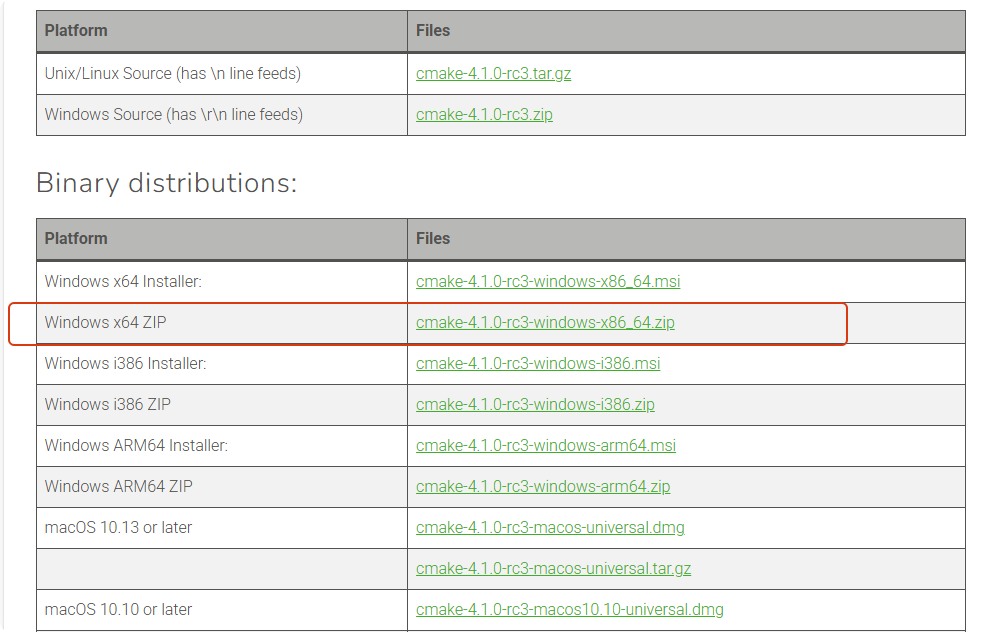Select the 'Windows ARM64 ZIP' cell
996x632 pixels.
pos(222,487)
